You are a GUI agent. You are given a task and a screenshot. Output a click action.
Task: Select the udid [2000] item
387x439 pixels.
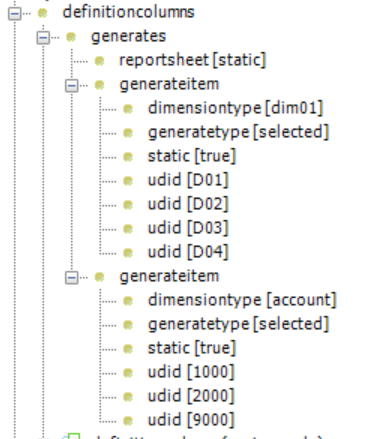(191, 396)
